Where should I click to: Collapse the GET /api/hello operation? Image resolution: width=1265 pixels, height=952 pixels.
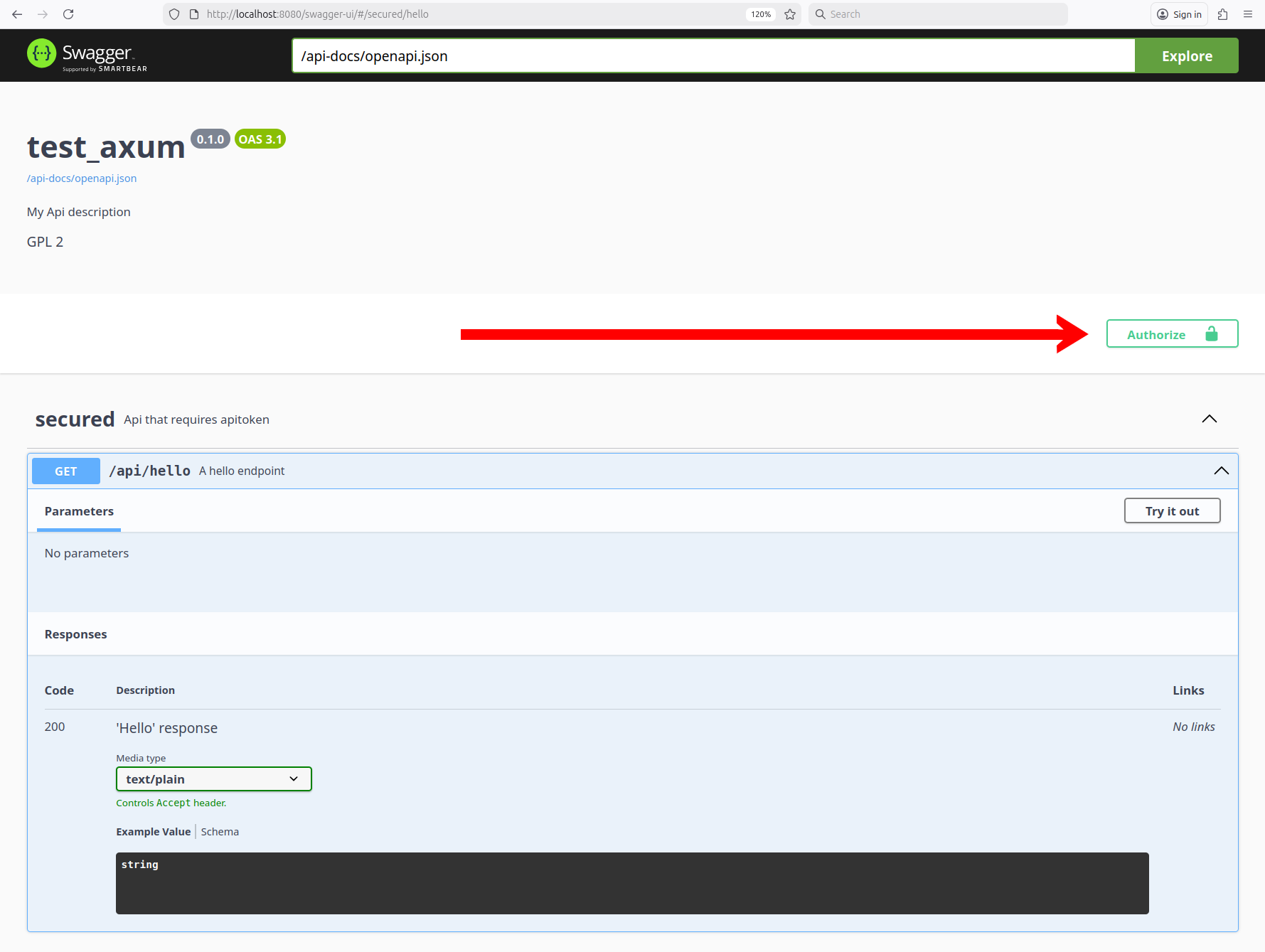(x=1221, y=471)
